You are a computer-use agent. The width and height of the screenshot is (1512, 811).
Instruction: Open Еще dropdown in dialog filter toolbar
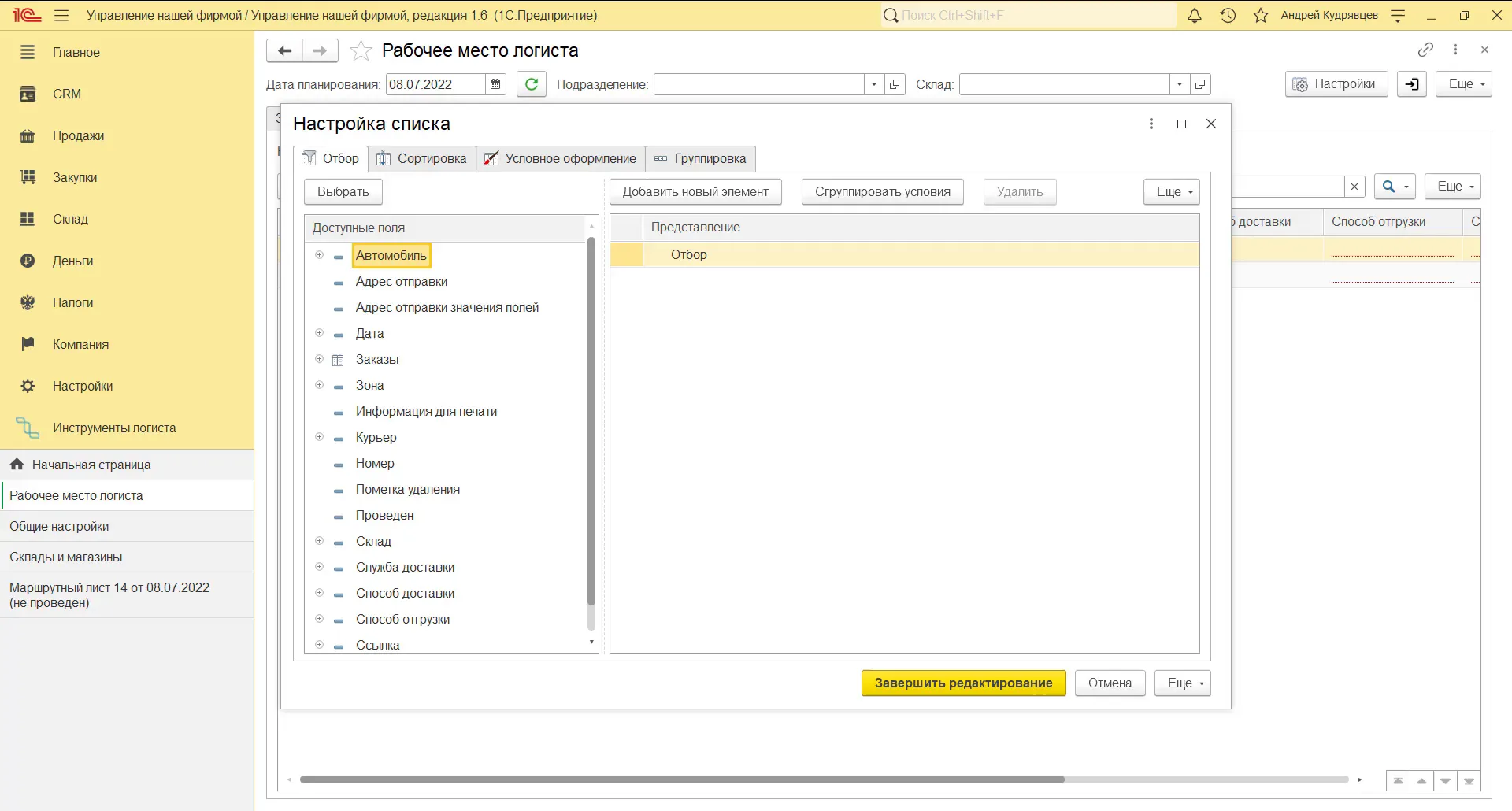[x=1172, y=192]
